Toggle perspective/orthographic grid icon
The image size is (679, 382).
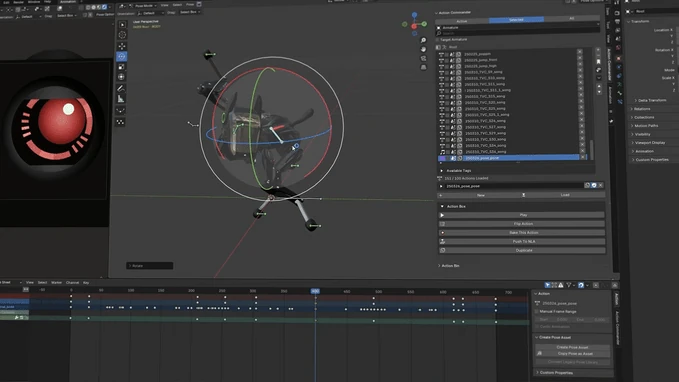pyautogui.click(x=424, y=68)
